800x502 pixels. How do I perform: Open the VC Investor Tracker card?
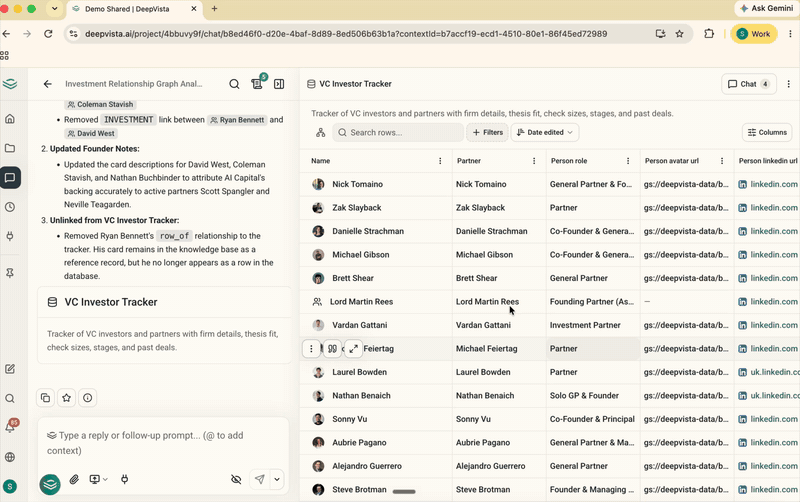pos(164,325)
